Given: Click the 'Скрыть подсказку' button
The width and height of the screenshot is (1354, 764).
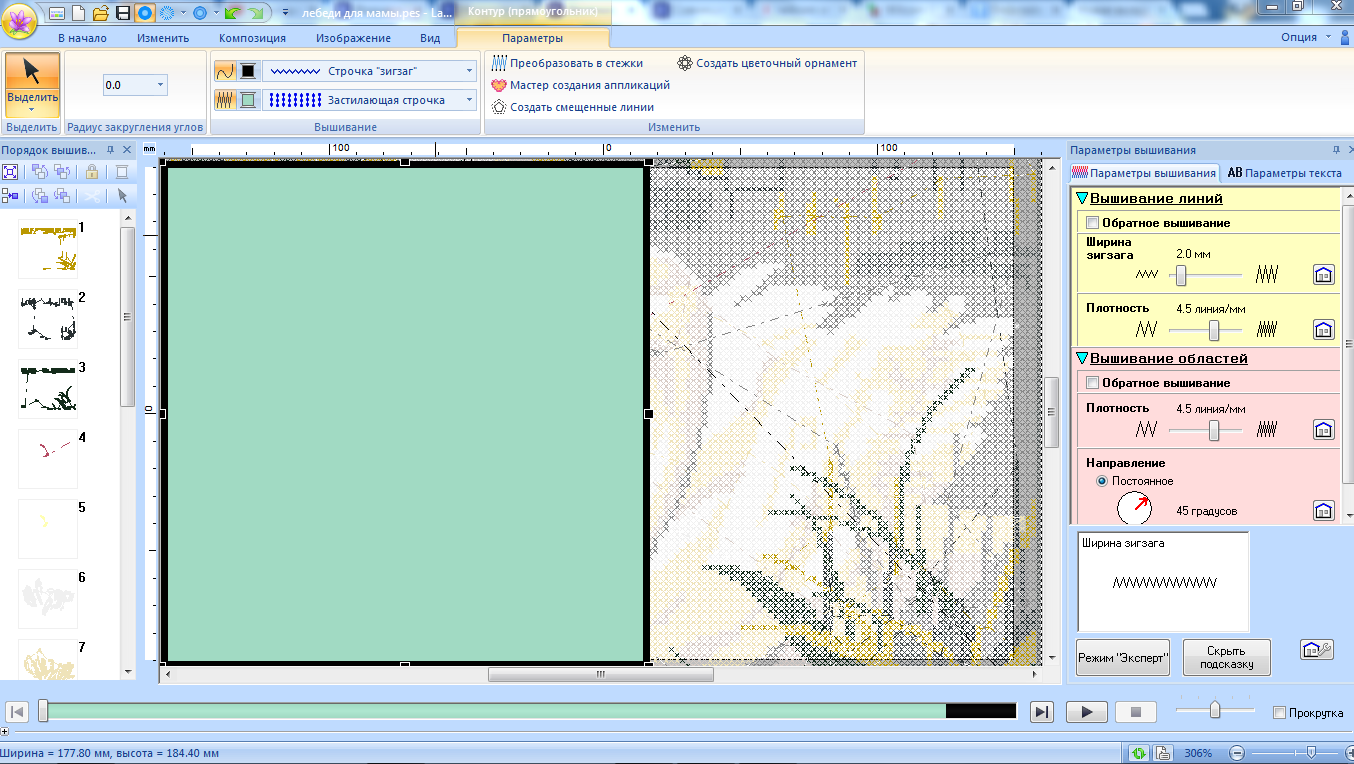Looking at the screenshot, I should click(1226, 658).
